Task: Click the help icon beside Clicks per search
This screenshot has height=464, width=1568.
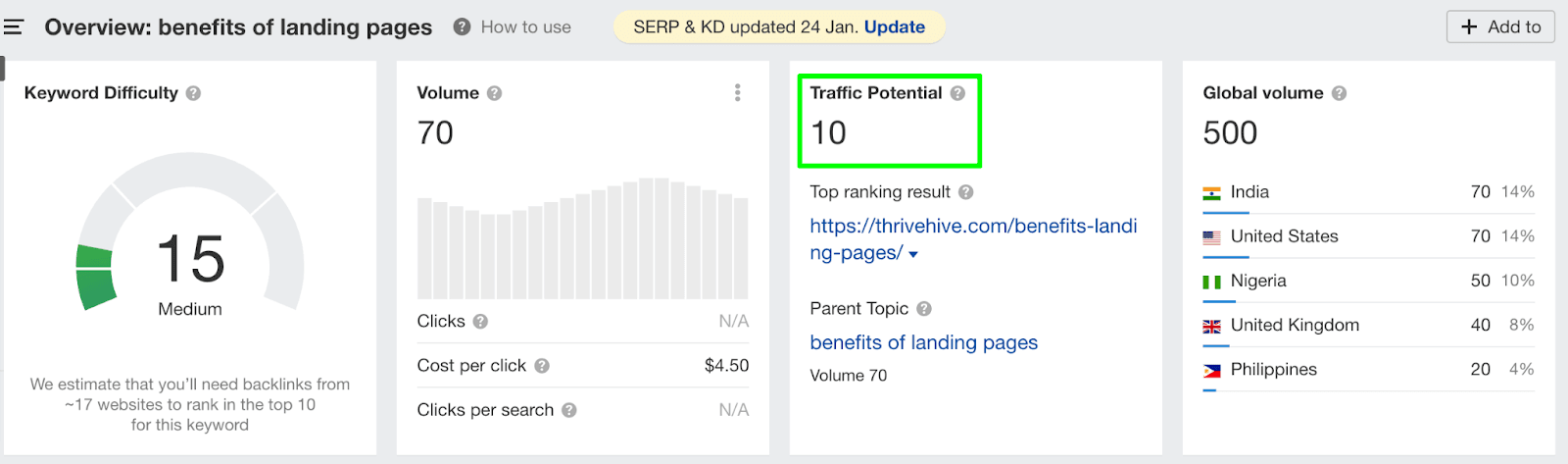Action: (568, 410)
